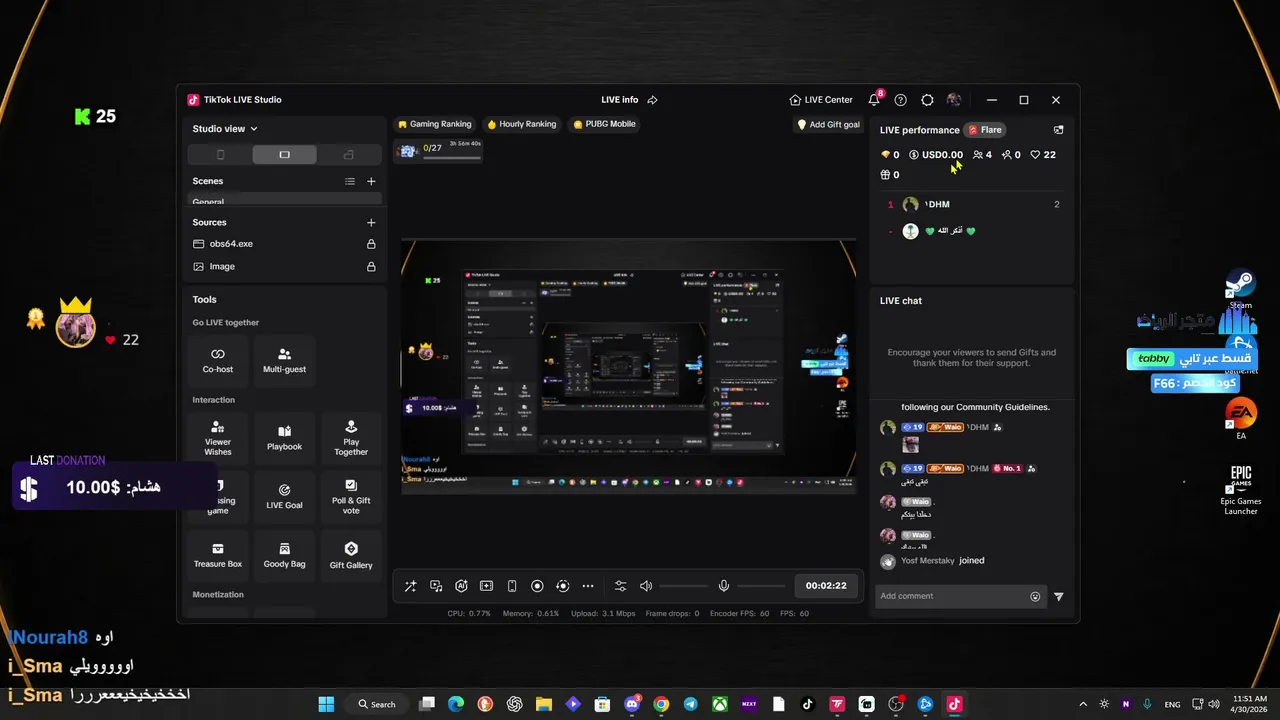Click the 0/27 ranking progress widget
Viewport: 1280px width, 720px height.
click(440, 149)
